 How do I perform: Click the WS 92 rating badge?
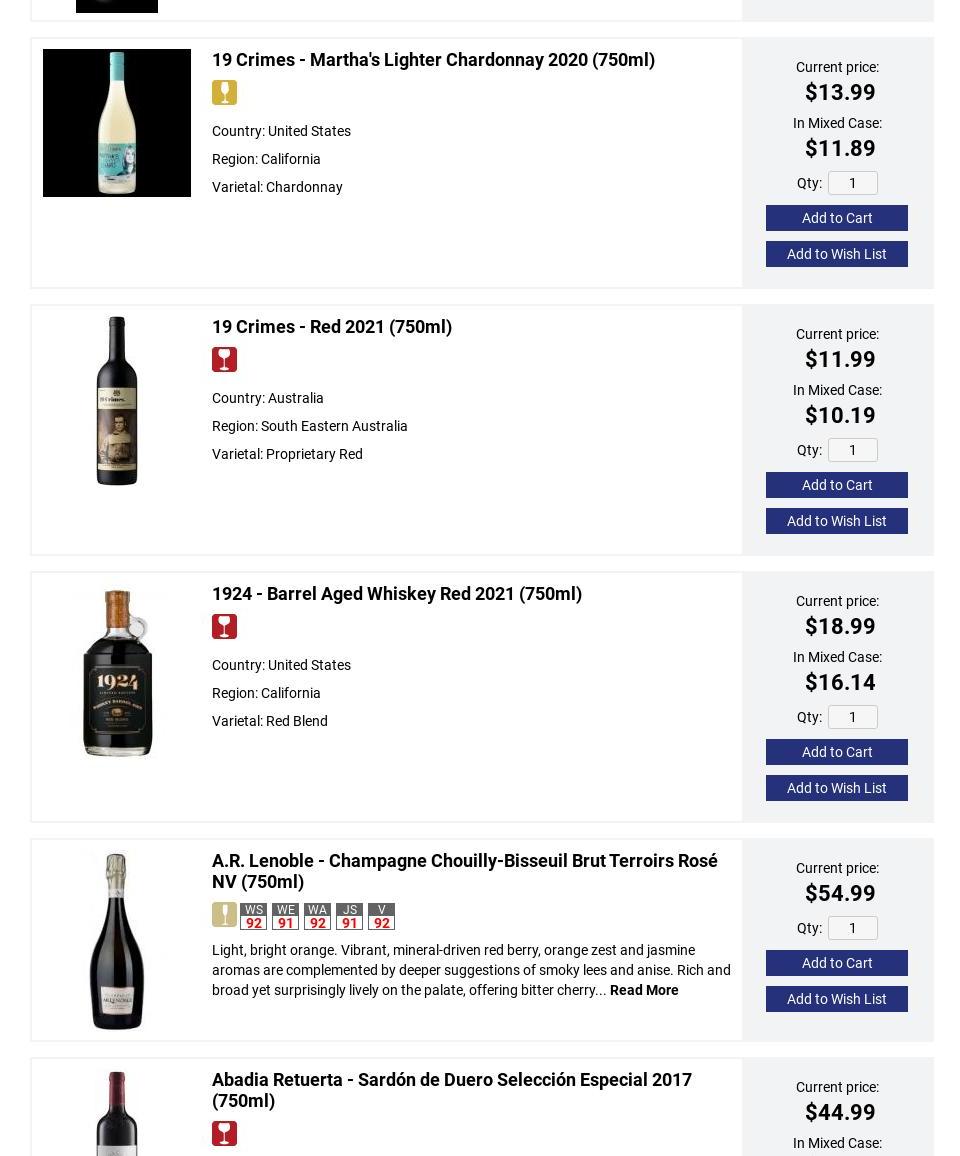pos(254,917)
